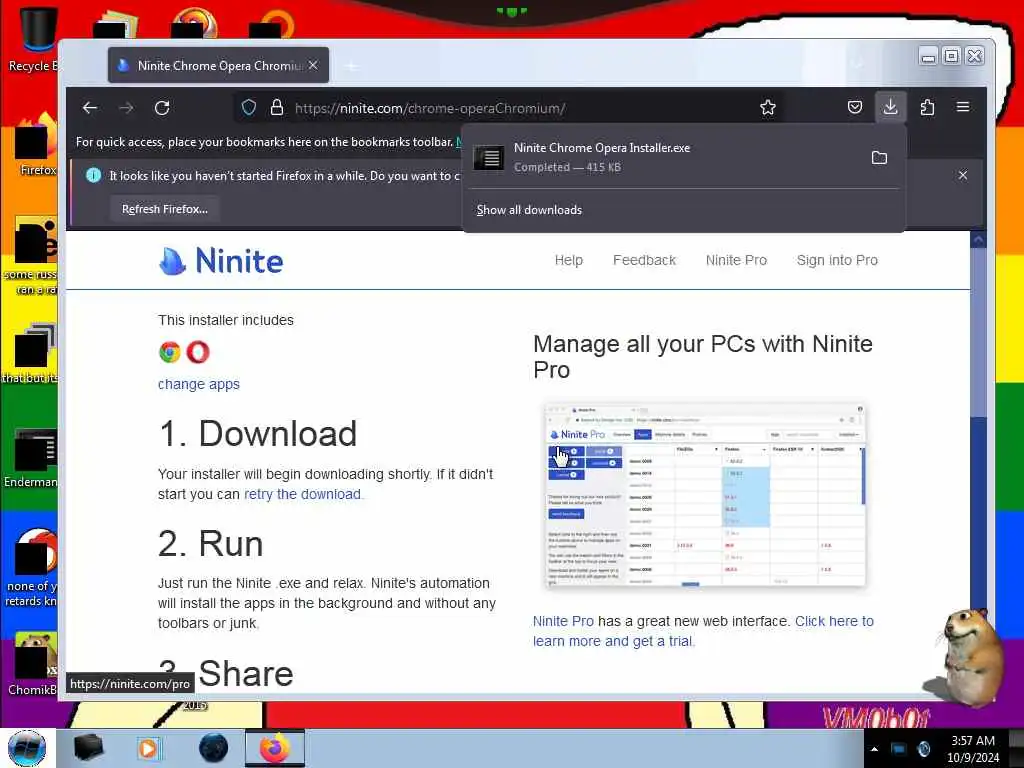The image size is (1024, 768).
Task: Dismiss the Firefox refresh notification bar
Action: pos(963,175)
